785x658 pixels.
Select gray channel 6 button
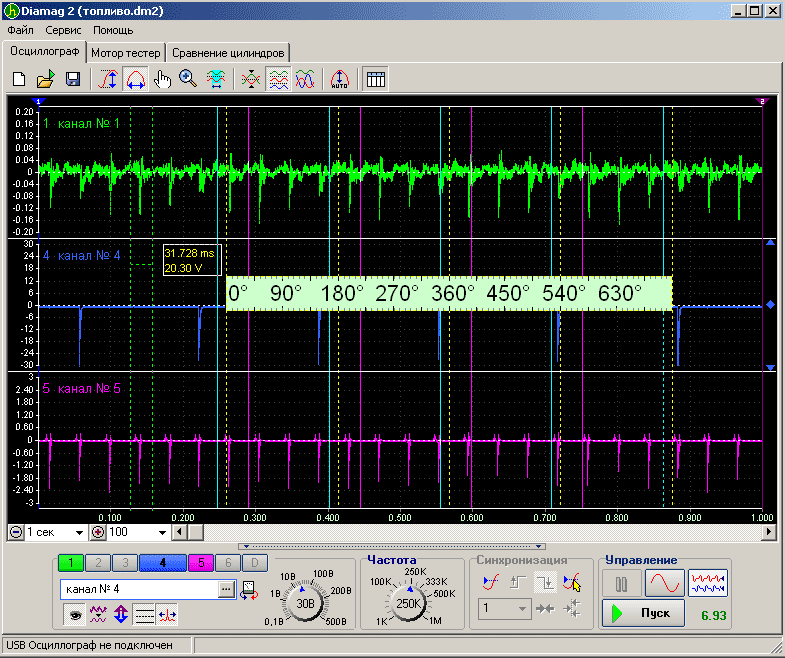point(228,563)
